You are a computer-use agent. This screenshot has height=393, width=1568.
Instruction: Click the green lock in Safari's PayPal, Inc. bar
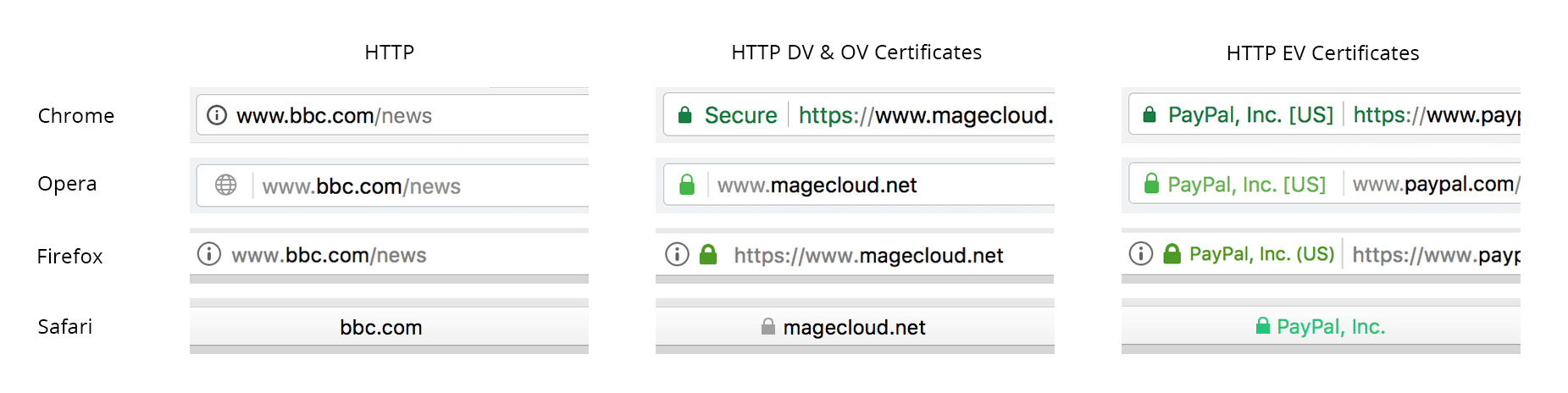coord(1263,325)
